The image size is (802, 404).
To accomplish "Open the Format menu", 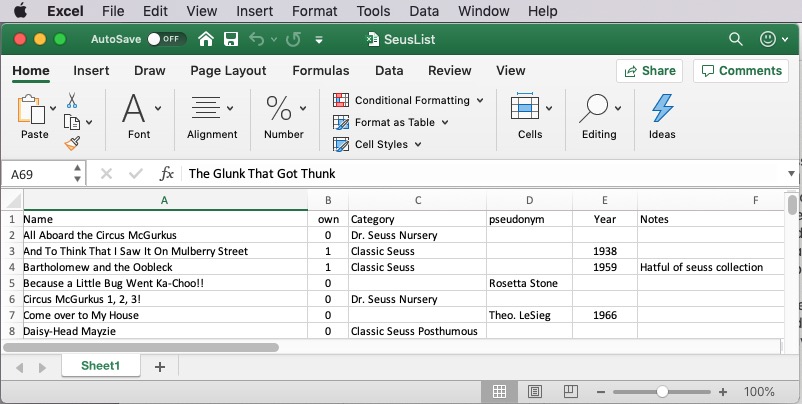I will pyautogui.click(x=315, y=11).
